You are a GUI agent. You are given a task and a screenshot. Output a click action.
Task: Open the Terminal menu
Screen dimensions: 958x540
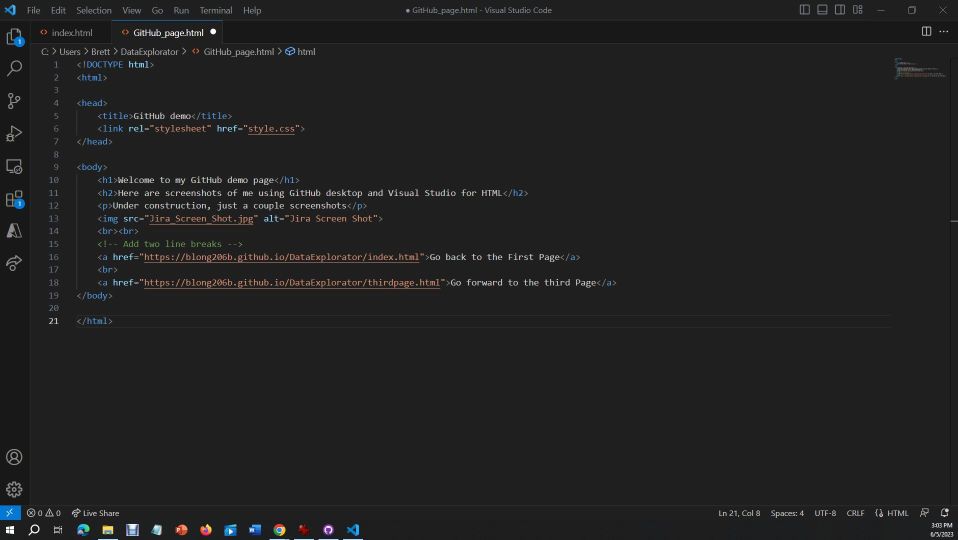coord(216,10)
